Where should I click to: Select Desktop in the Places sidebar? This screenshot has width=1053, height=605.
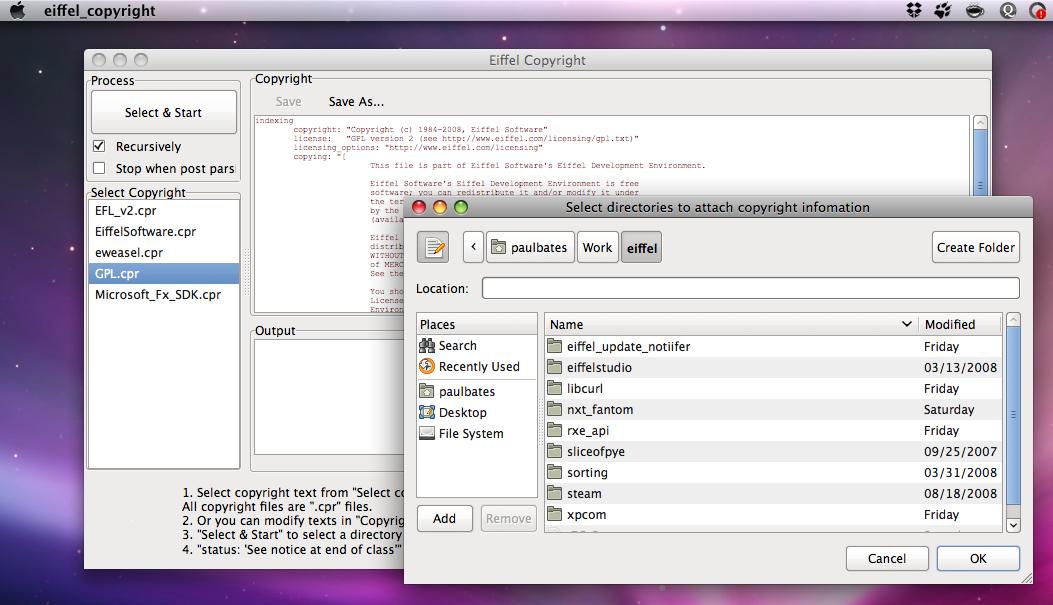pyautogui.click(x=462, y=413)
